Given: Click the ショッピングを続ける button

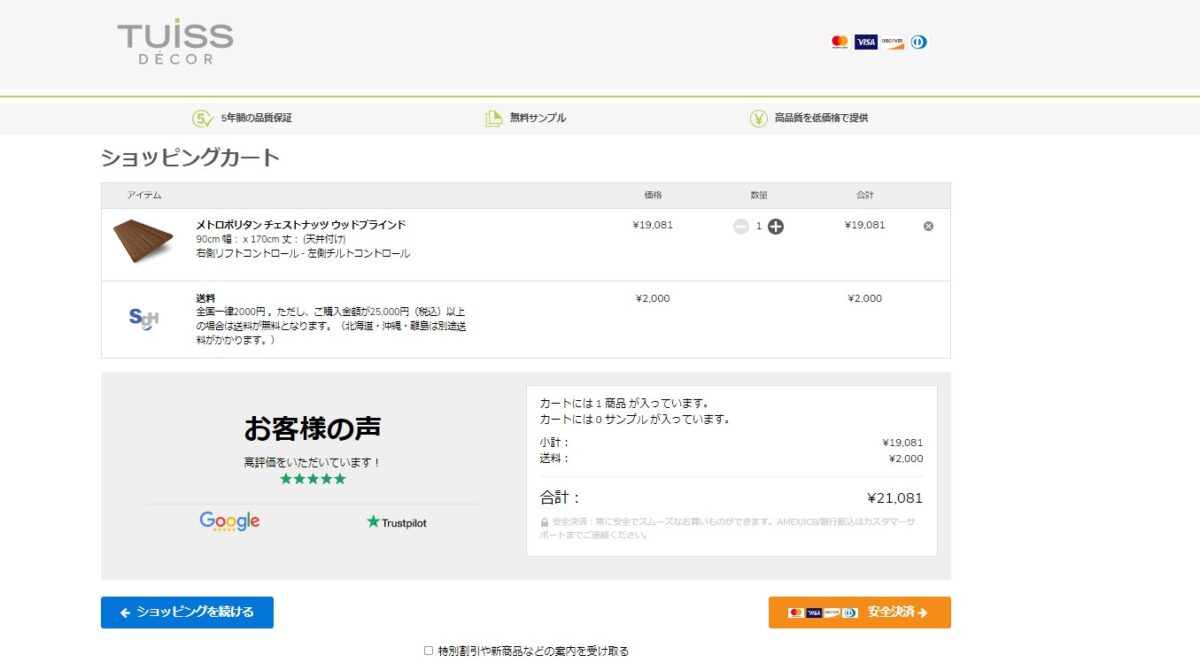Looking at the screenshot, I should [x=186, y=611].
